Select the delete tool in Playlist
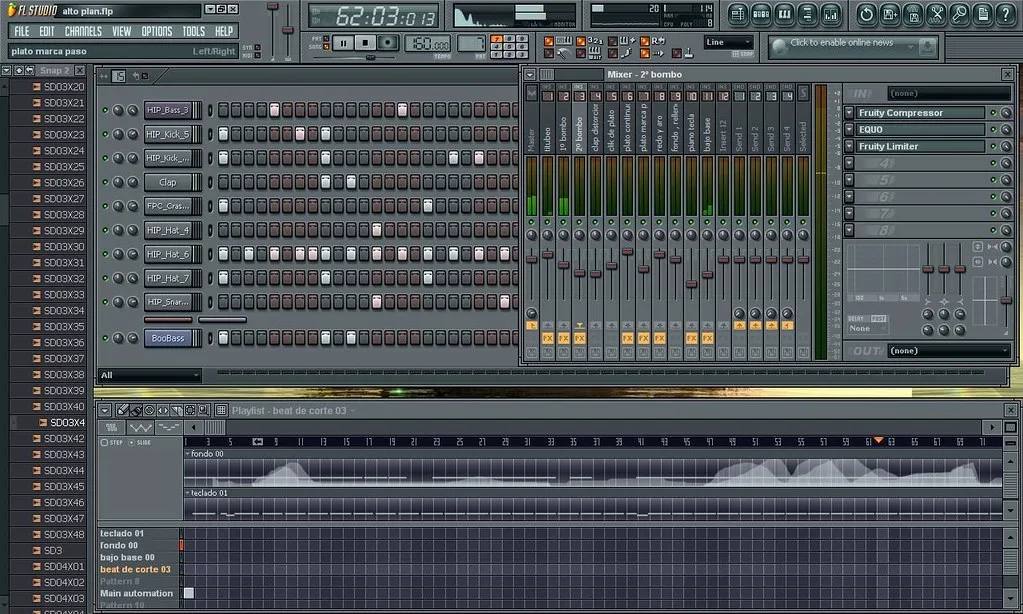This screenshot has width=1023, height=614. (149, 410)
